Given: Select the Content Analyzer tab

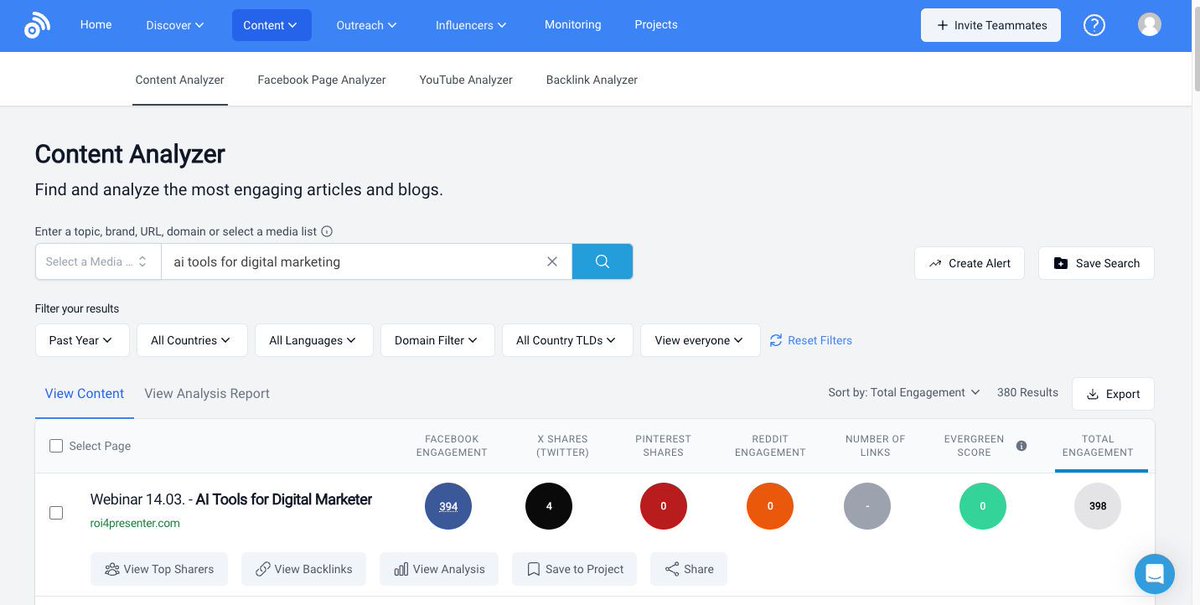Looking at the screenshot, I should [180, 79].
